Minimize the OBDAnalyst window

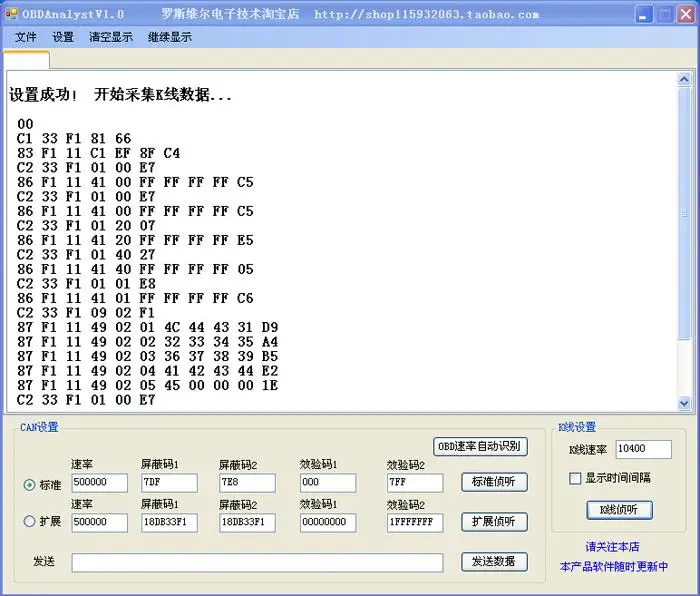[643, 15]
